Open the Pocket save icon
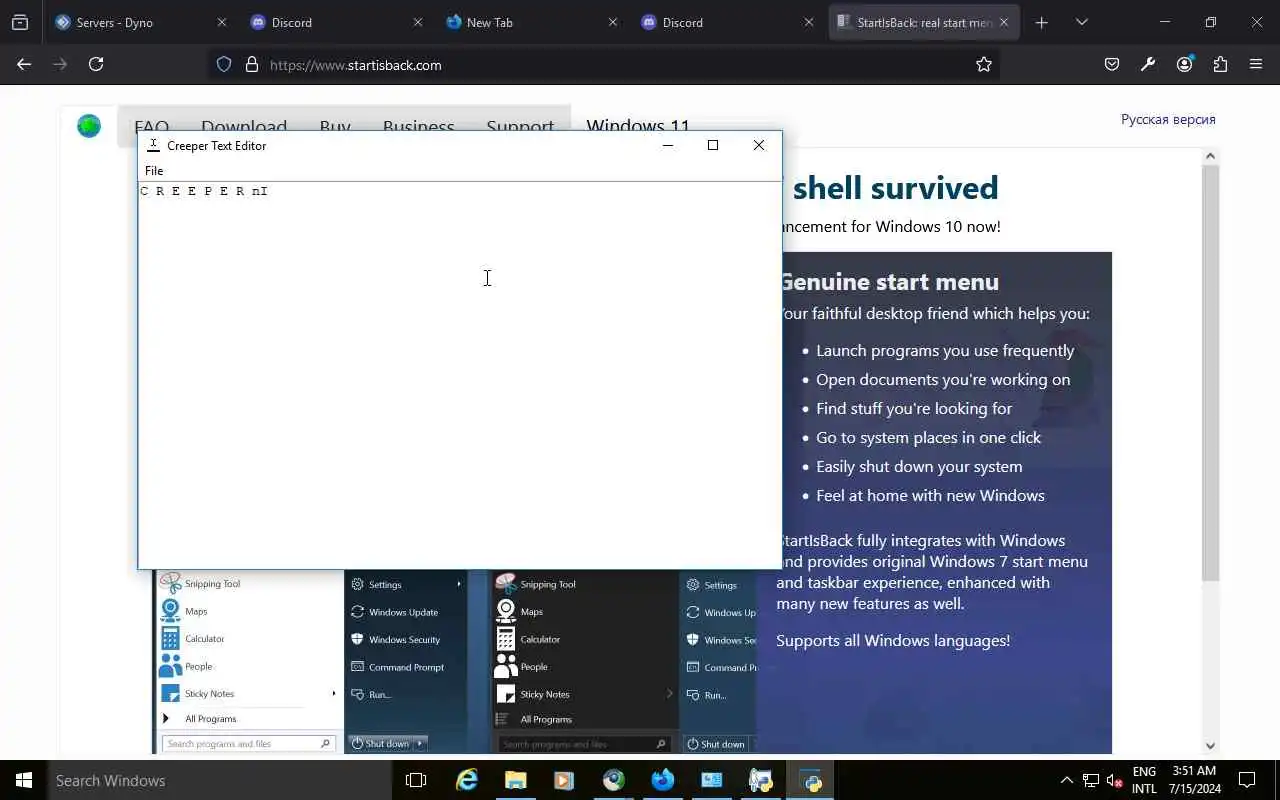Screen dimensions: 1280x800 click(1112, 64)
